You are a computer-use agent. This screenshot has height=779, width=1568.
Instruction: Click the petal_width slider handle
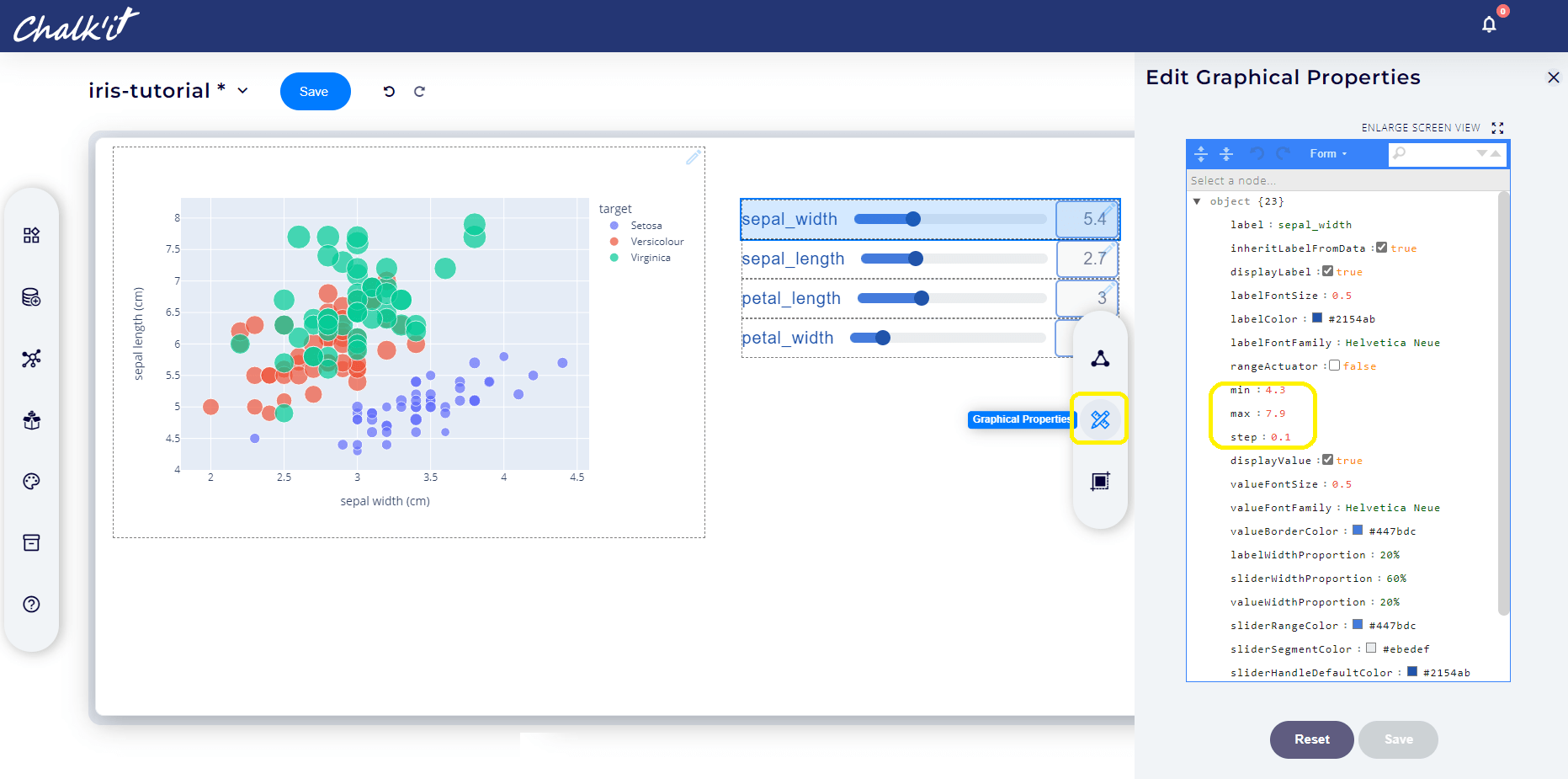(x=883, y=338)
